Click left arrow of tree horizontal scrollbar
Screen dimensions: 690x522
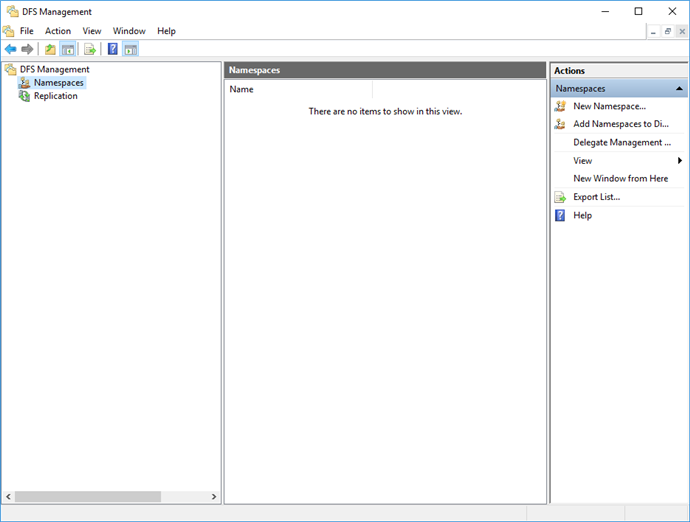[8, 496]
